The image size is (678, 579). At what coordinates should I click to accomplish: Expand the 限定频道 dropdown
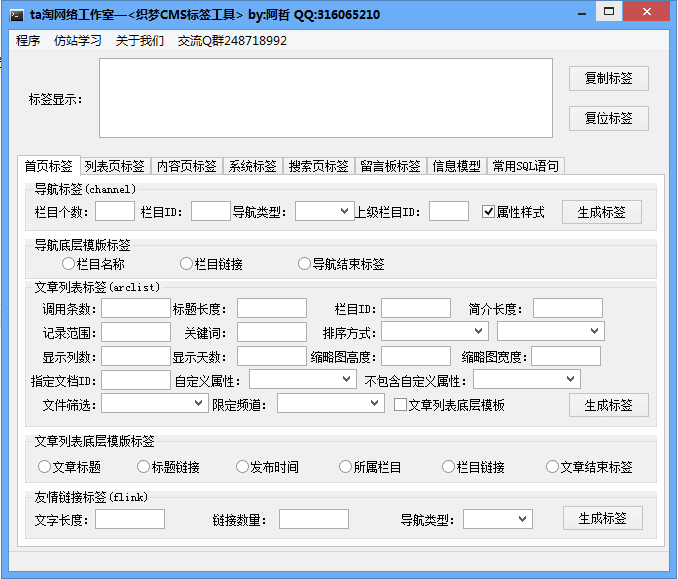click(x=330, y=403)
